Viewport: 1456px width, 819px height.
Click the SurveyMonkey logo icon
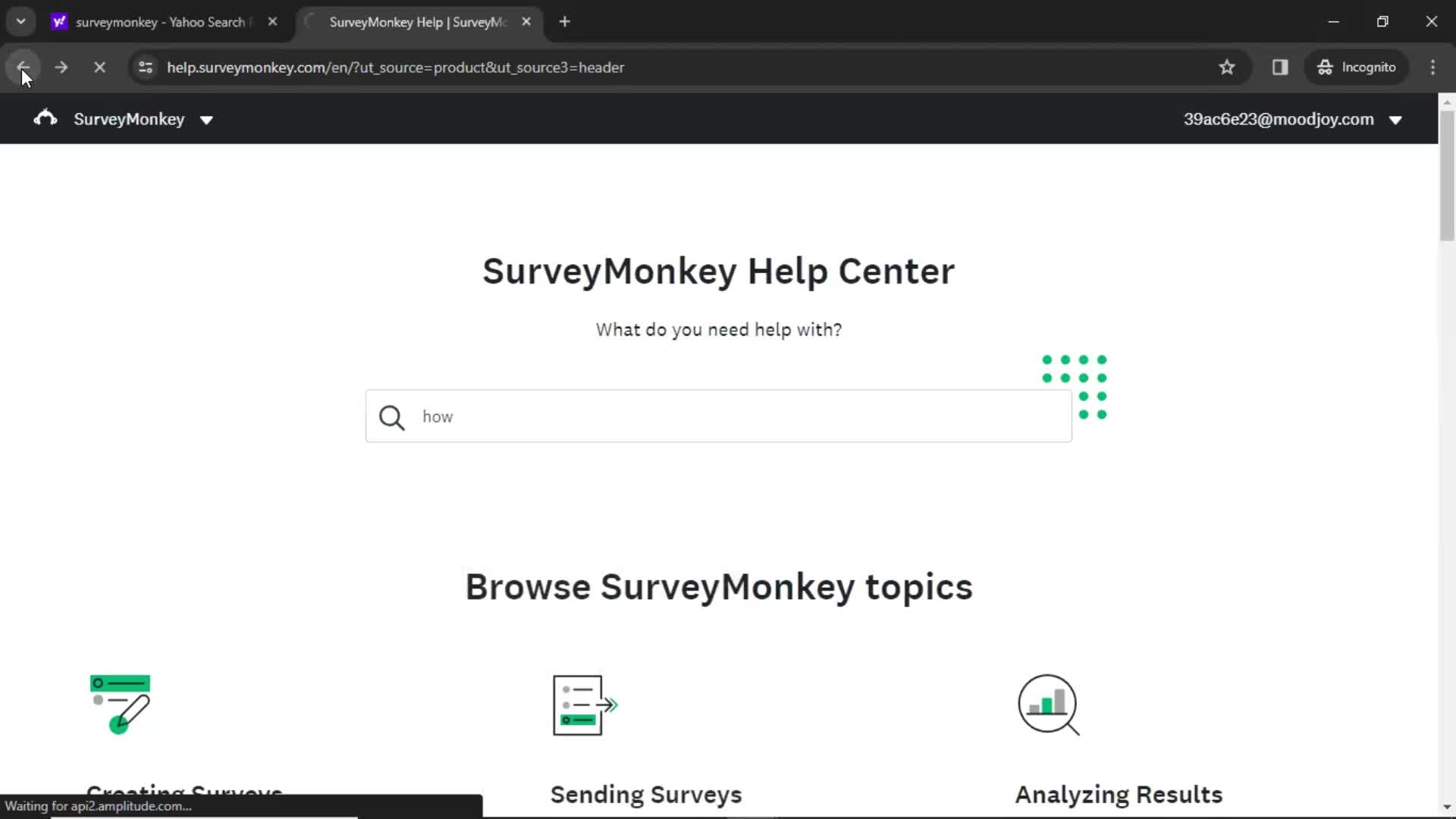pyautogui.click(x=45, y=118)
